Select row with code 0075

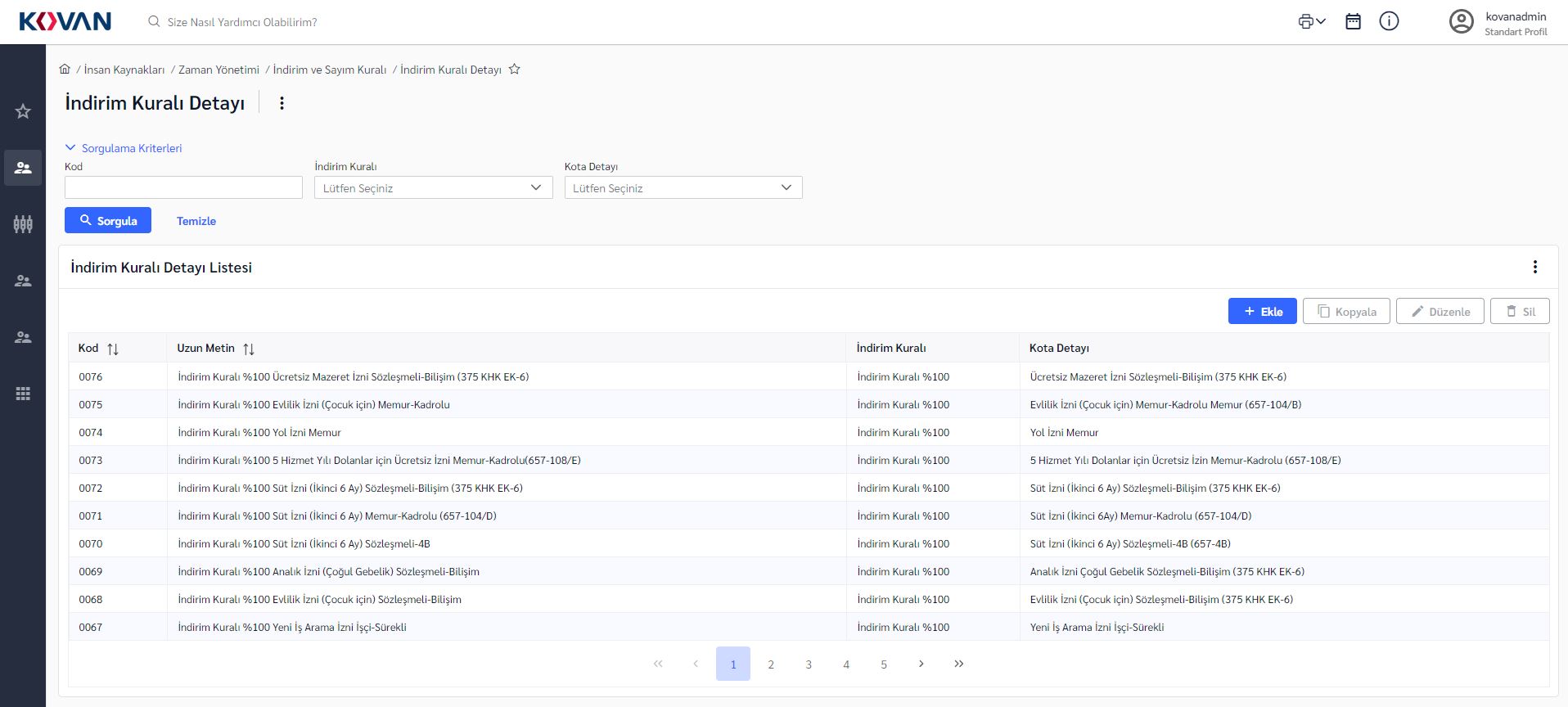click(x=809, y=404)
